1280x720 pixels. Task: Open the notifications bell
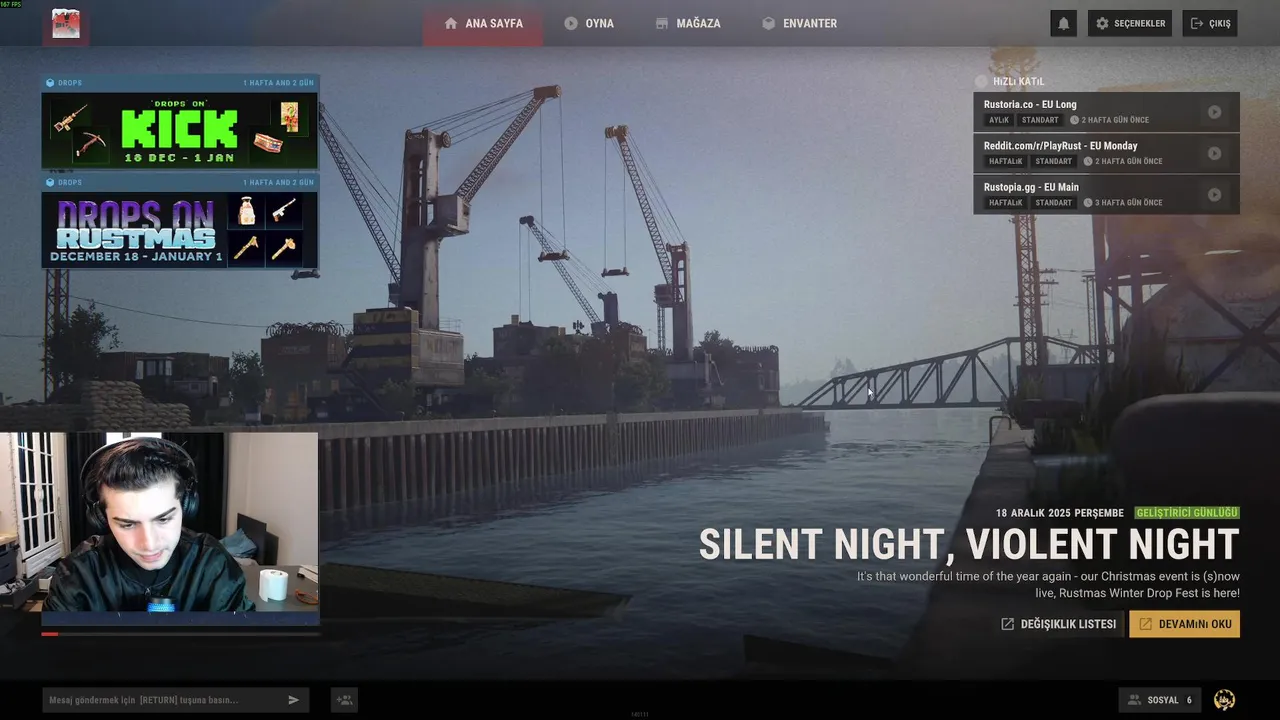(x=1063, y=23)
